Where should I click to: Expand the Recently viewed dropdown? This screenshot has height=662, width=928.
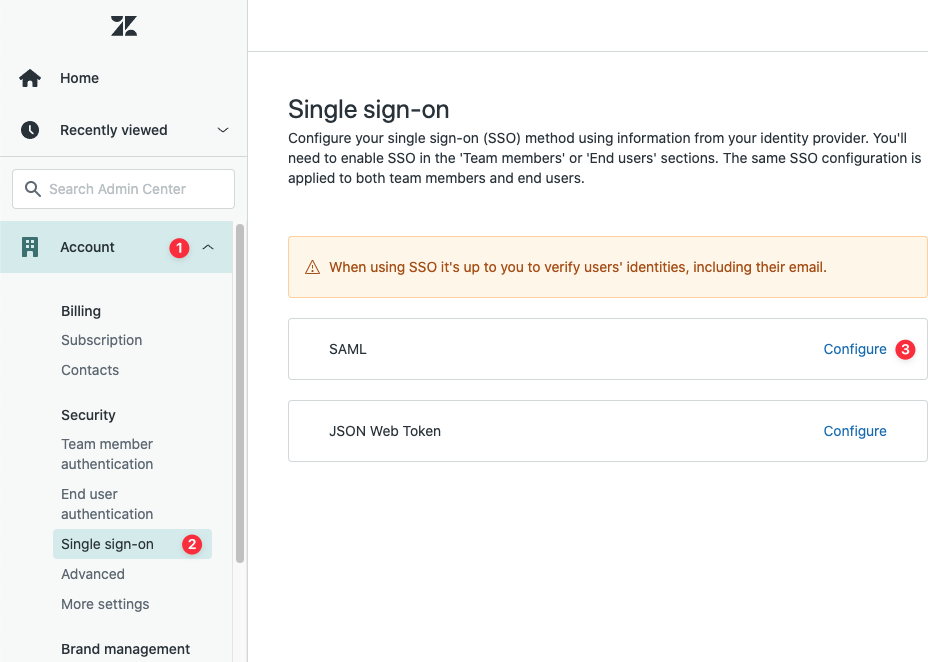[222, 130]
